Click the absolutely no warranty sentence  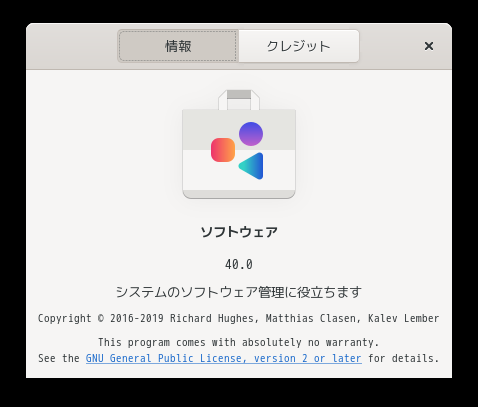[x=239, y=342]
